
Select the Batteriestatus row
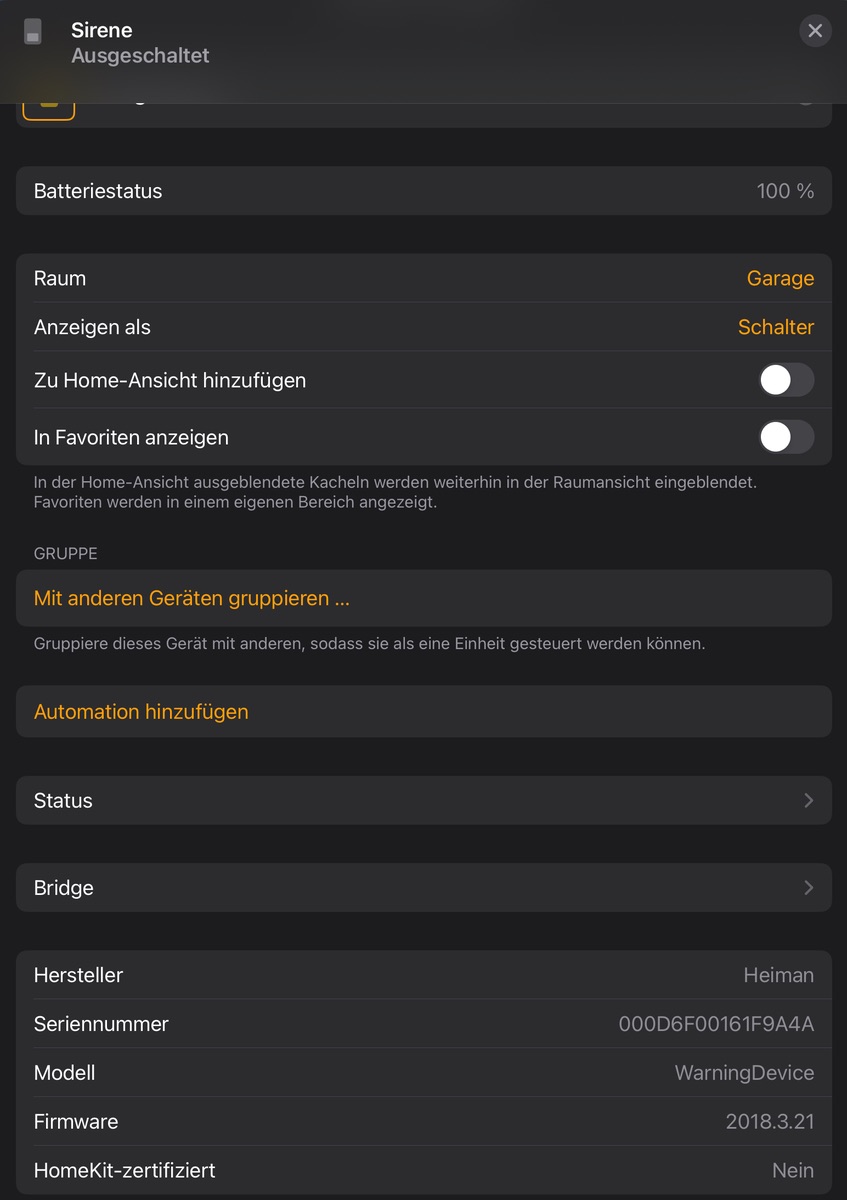click(x=424, y=191)
